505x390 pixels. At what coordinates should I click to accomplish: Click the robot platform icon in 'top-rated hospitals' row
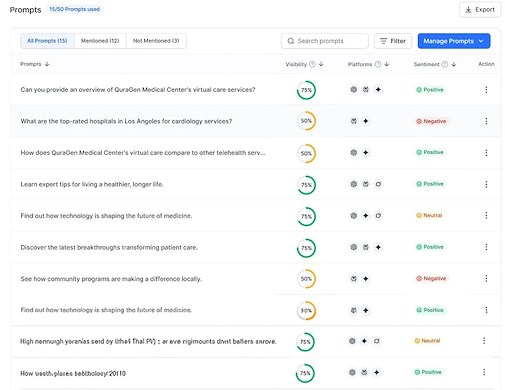point(354,121)
